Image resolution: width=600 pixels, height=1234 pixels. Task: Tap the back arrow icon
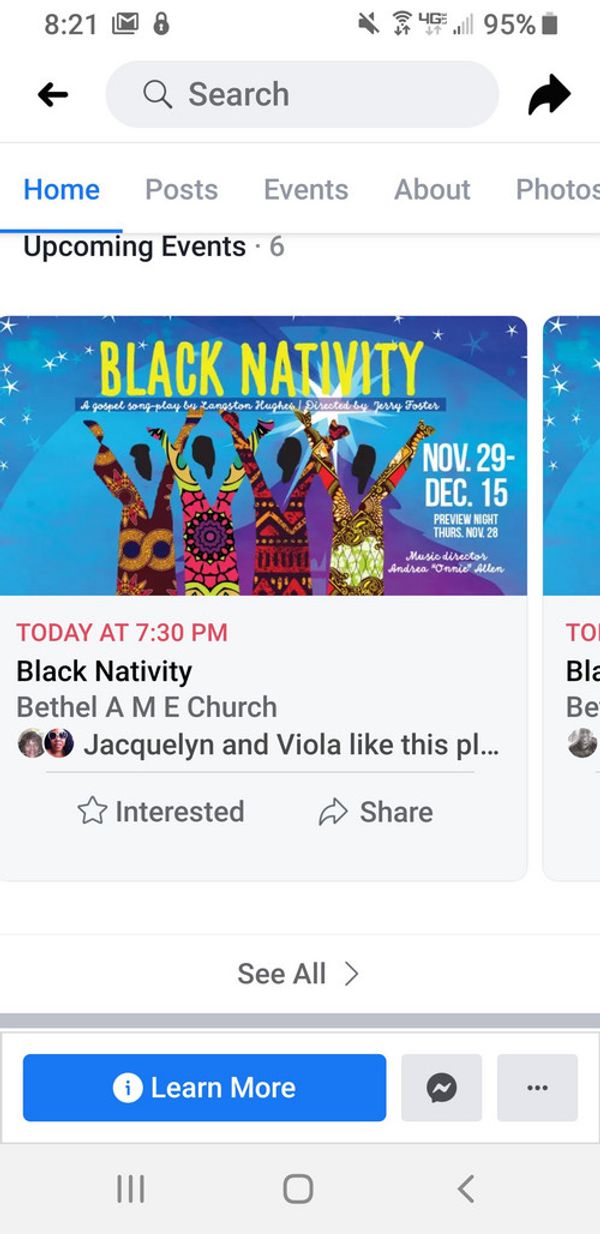[53, 95]
